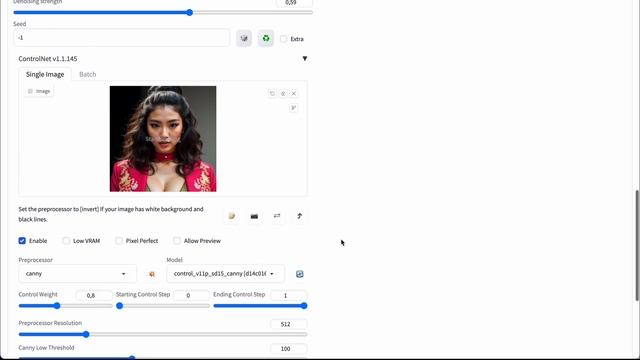Send dimensions with the up arrow icon
640x360 pixels.
(x=300, y=216)
